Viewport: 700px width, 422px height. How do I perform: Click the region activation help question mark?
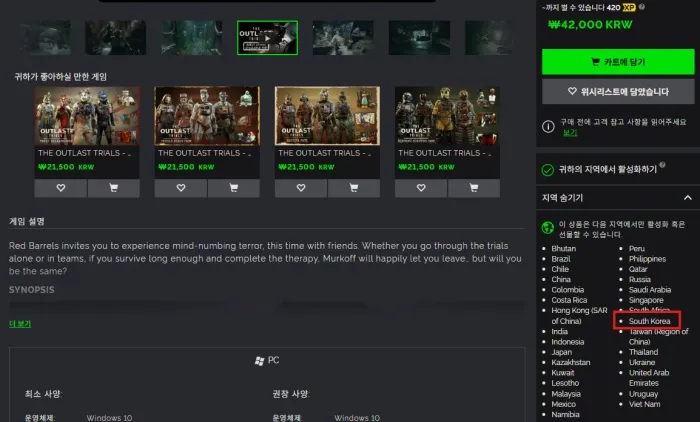pyautogui.click(x=662, y=165)
